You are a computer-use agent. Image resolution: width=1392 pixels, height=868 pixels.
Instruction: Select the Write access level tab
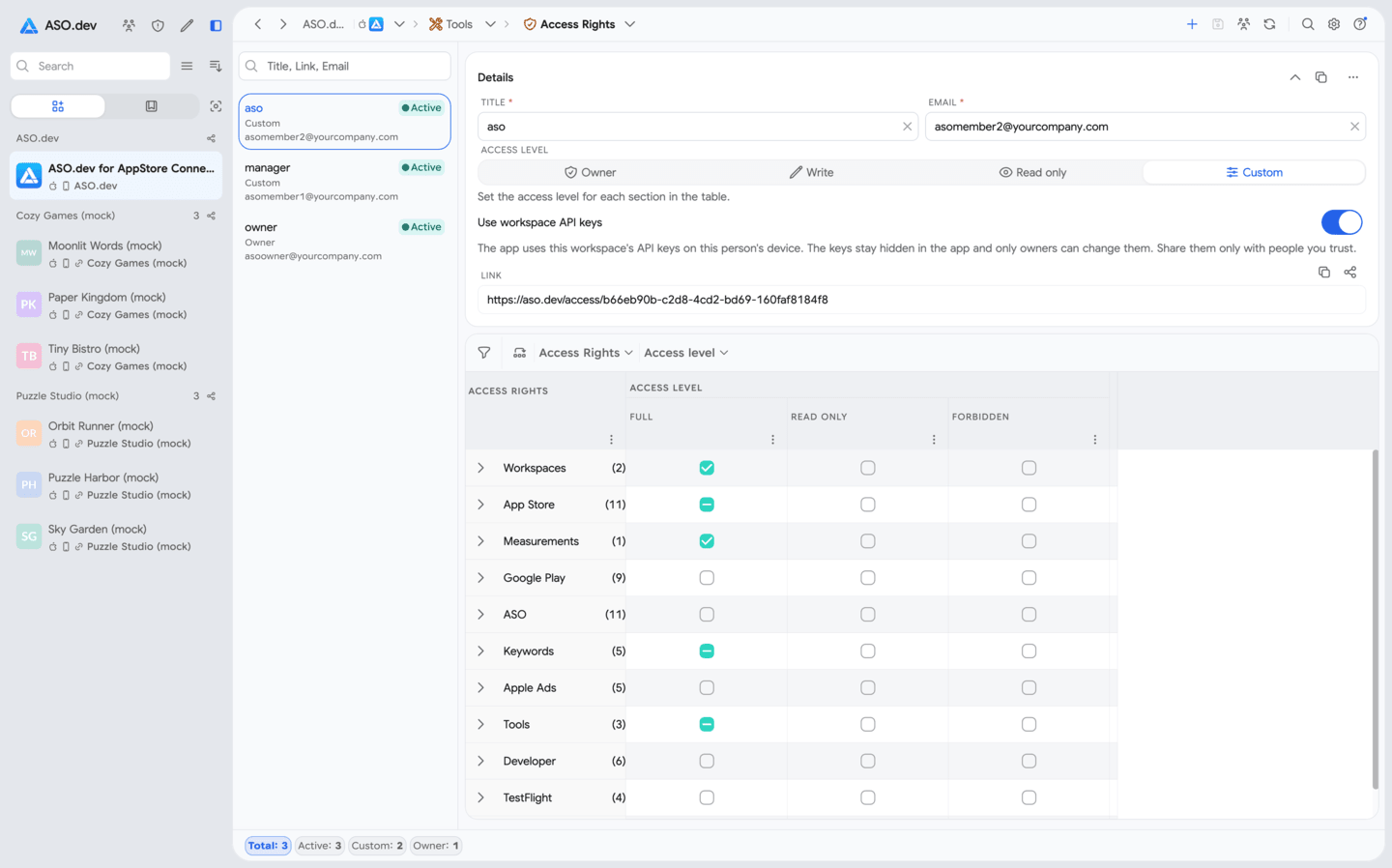[x=811, y=172]
